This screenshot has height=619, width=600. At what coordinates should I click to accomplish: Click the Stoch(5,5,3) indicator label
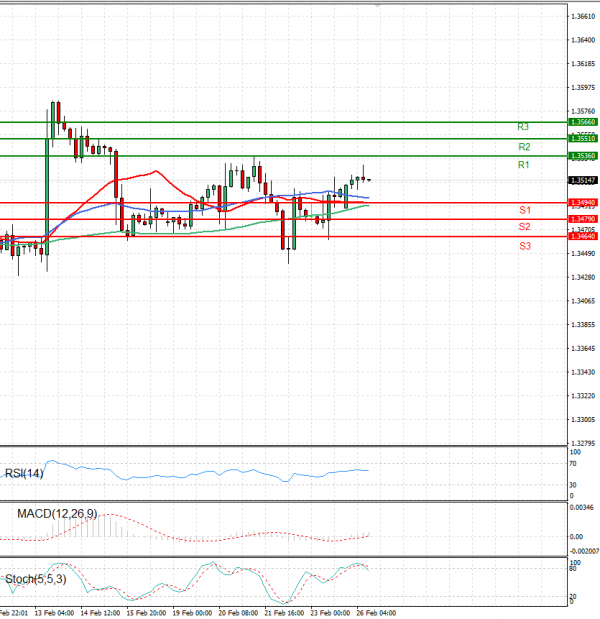point(36,580)
